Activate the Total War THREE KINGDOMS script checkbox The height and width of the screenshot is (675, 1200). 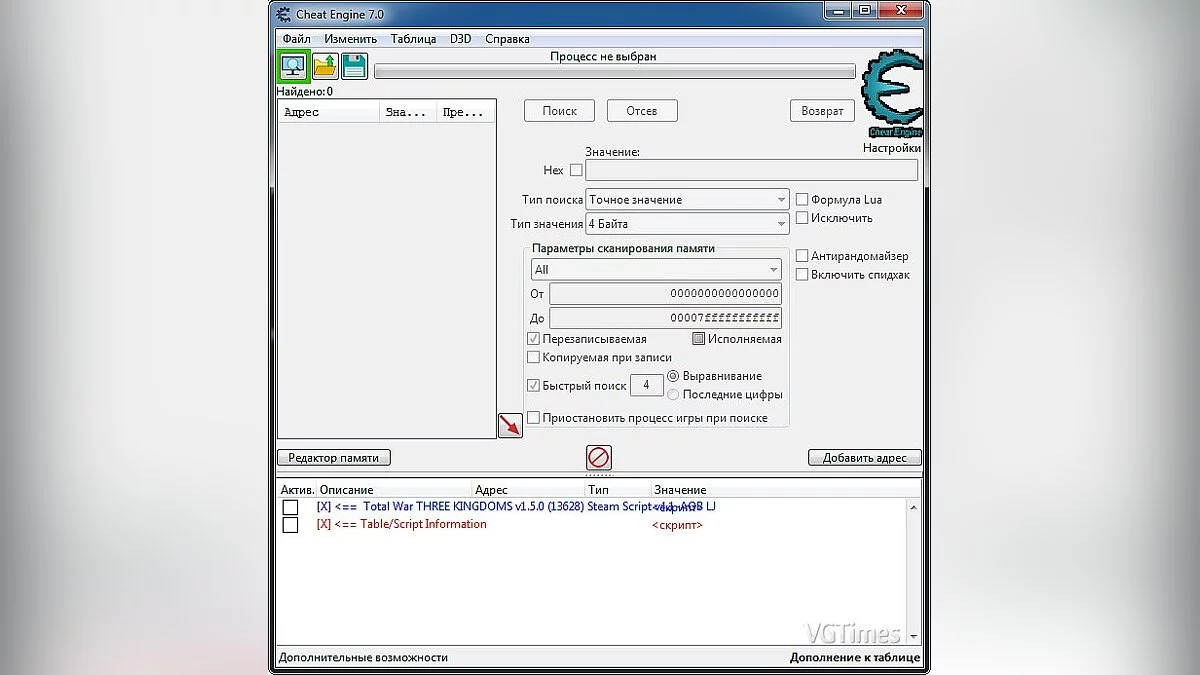click(x=290, y=507)
